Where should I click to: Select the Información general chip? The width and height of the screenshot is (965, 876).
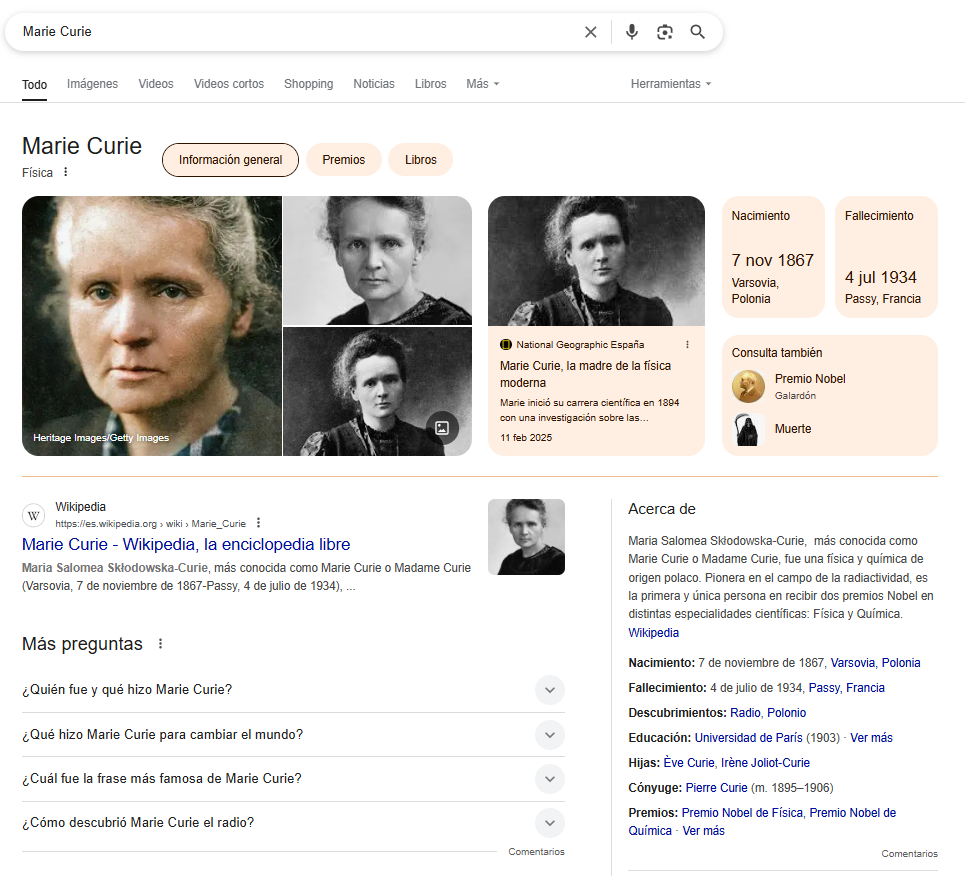click(x=230, y=160)
